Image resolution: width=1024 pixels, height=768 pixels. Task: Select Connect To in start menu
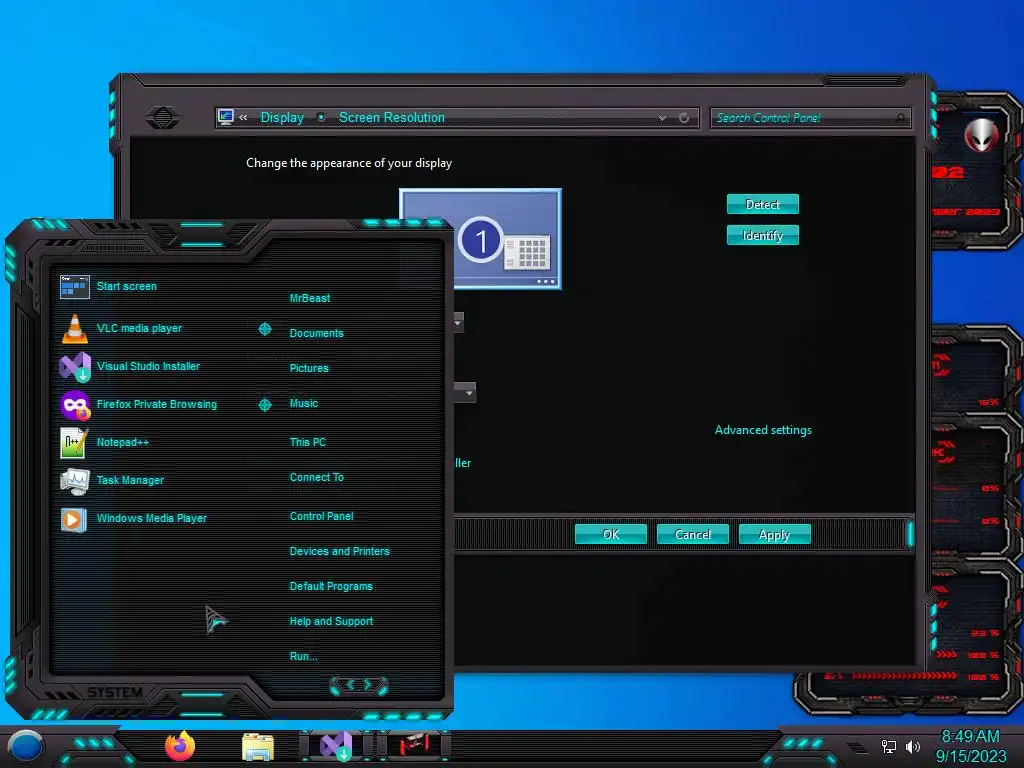click(x=317, y=477)
